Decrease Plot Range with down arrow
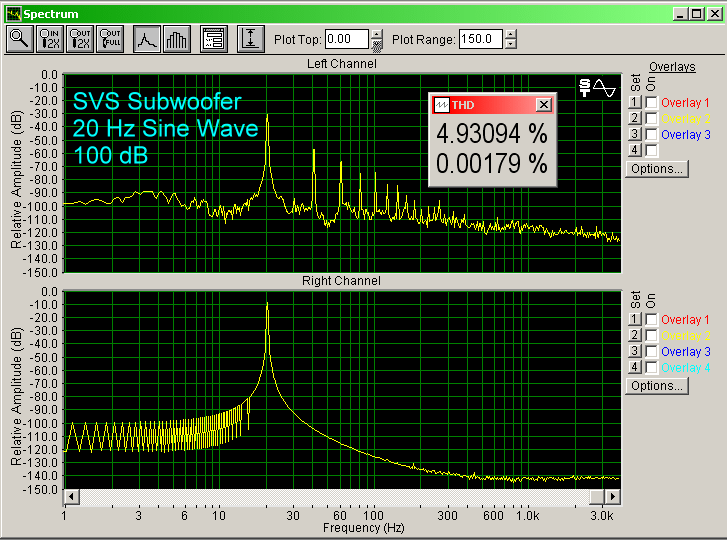 (511, 45)
